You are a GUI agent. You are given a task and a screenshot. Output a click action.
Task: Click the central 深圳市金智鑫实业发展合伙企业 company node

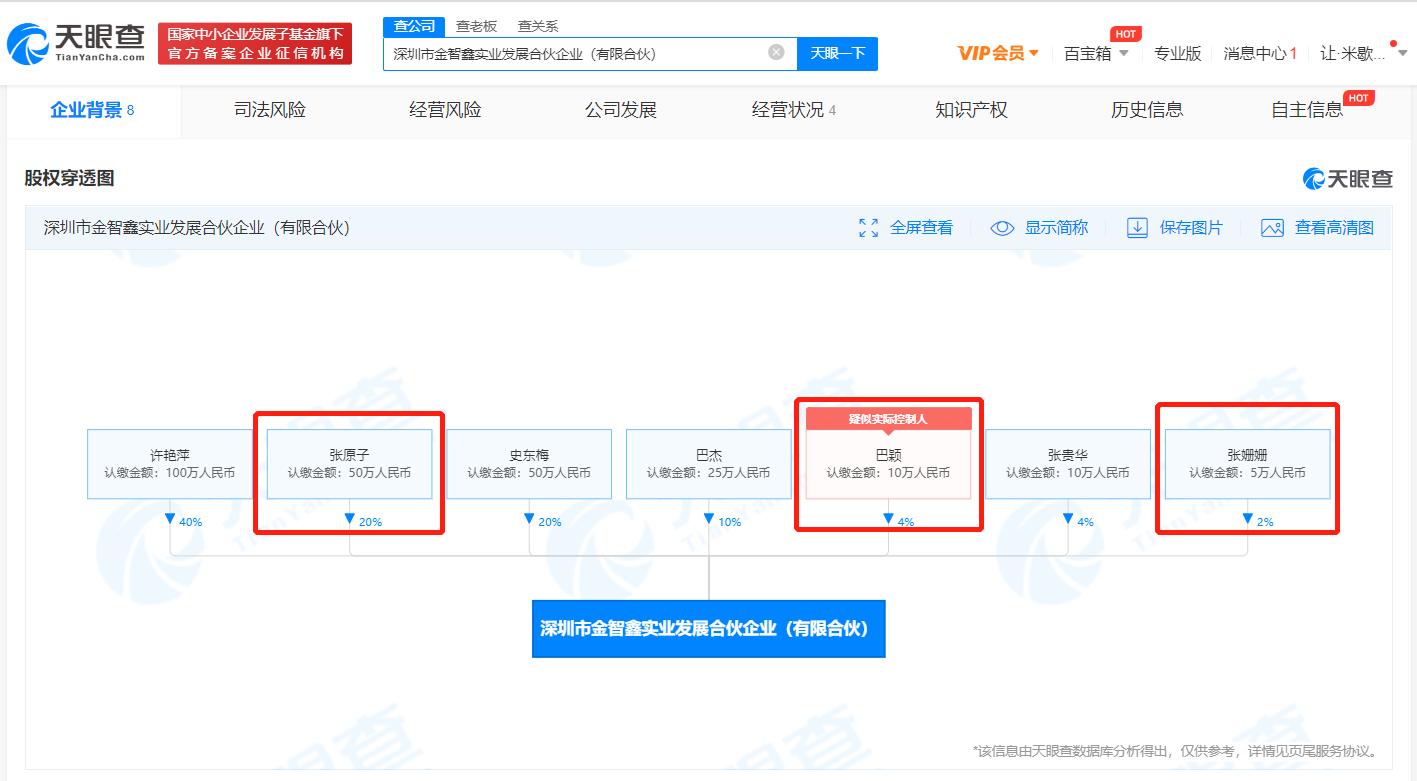click(709, 629)
